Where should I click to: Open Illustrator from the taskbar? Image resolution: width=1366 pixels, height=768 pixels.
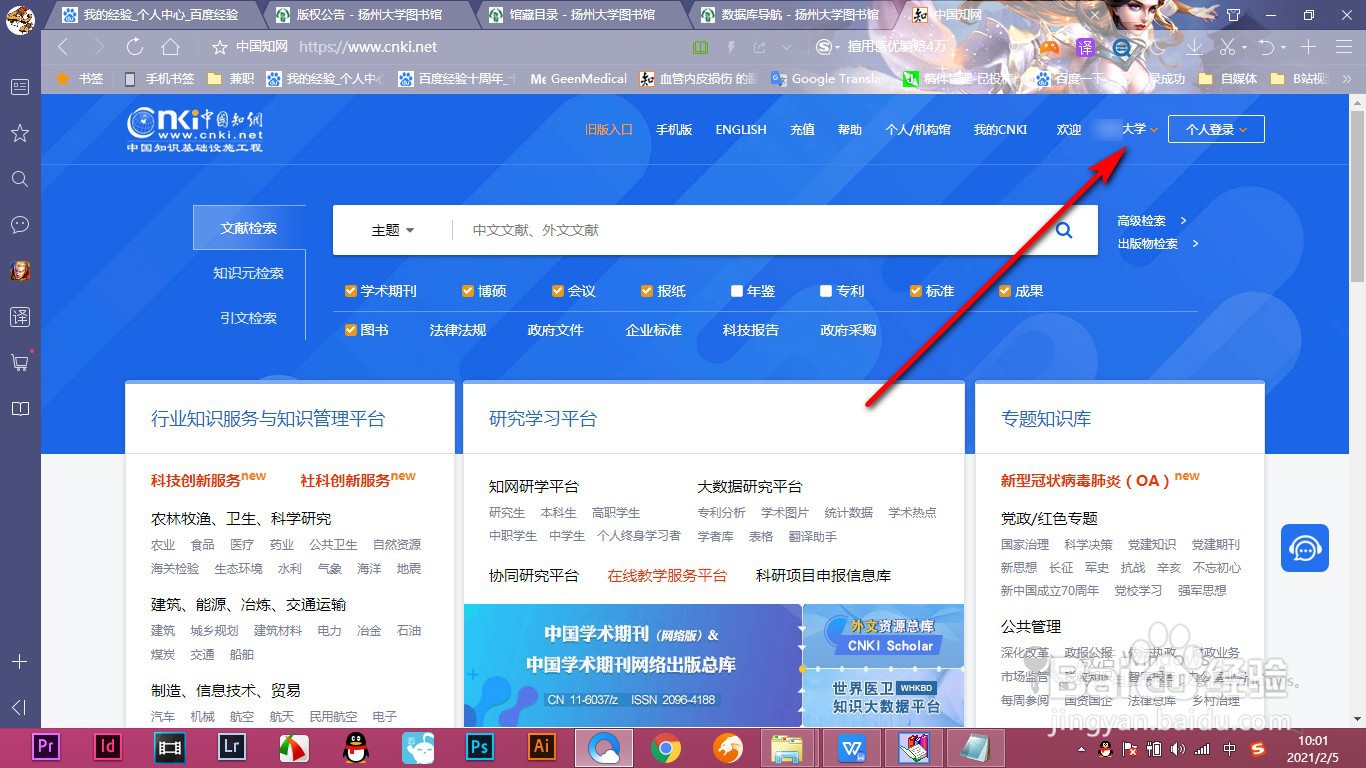tap(541, 747)
